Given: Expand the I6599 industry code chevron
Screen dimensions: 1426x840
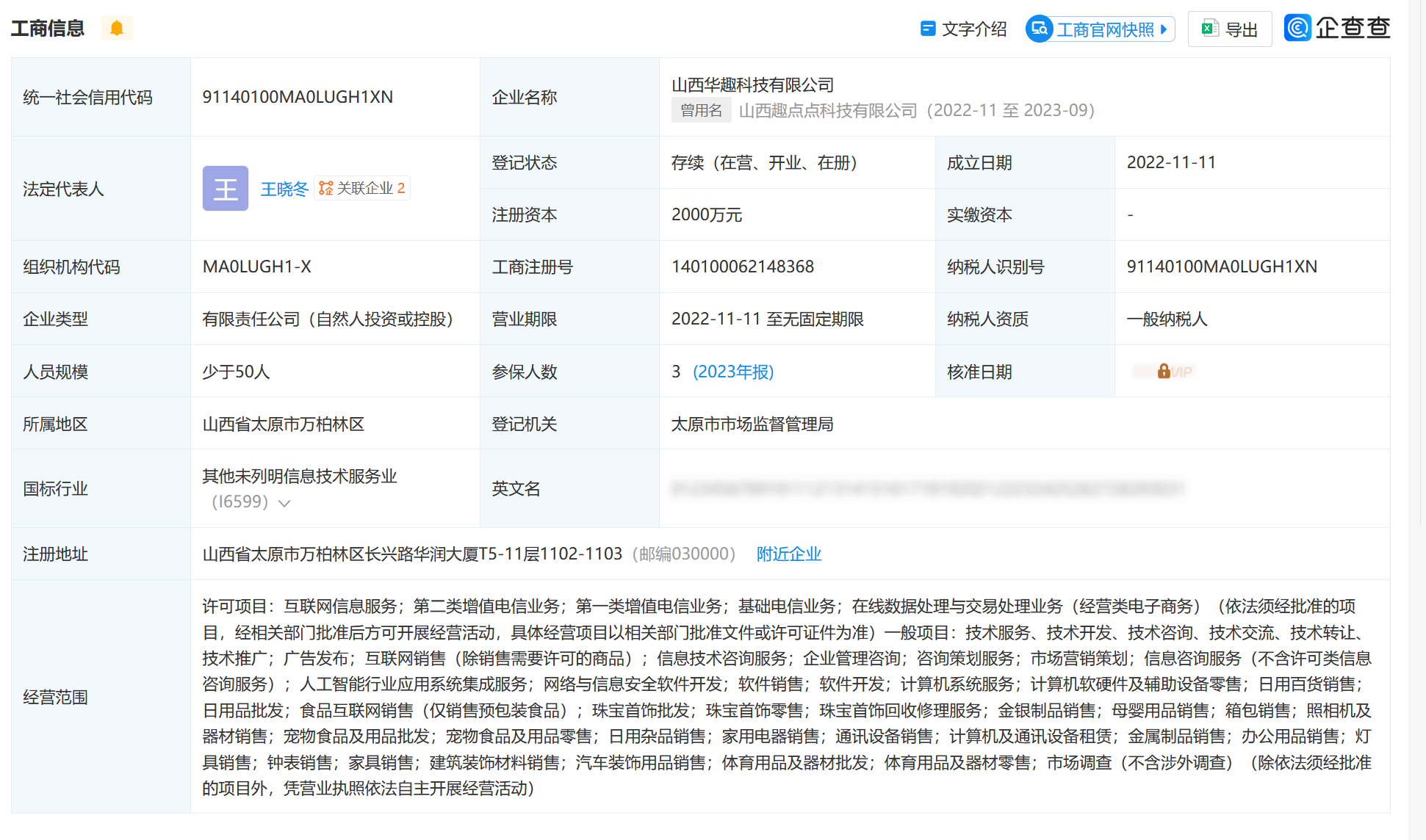Looking at the screenshot, I should 284,503.
